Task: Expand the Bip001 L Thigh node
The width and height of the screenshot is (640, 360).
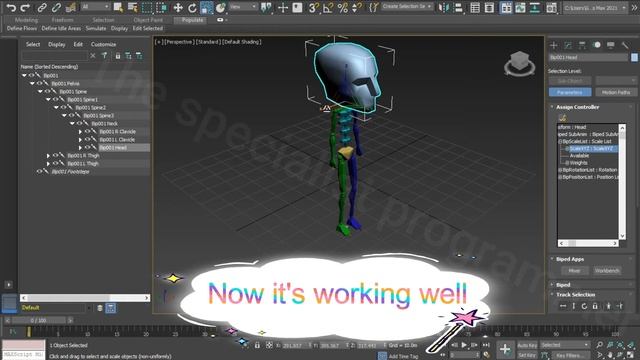Action: click(48, 164)
